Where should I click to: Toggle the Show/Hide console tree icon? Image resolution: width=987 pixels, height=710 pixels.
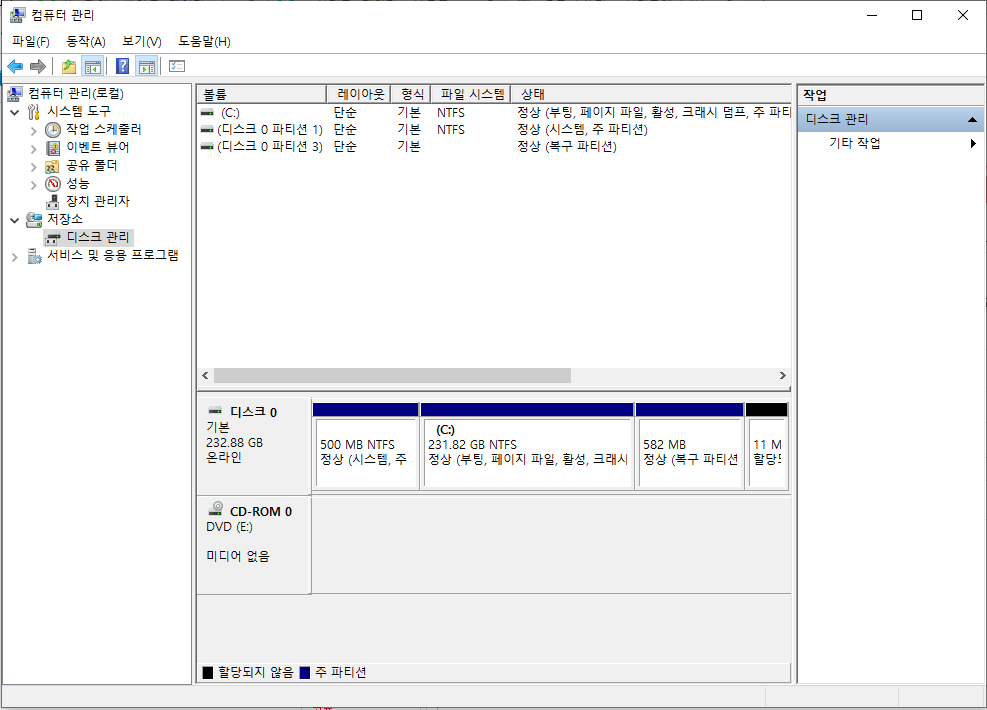[x=93, y=66]
